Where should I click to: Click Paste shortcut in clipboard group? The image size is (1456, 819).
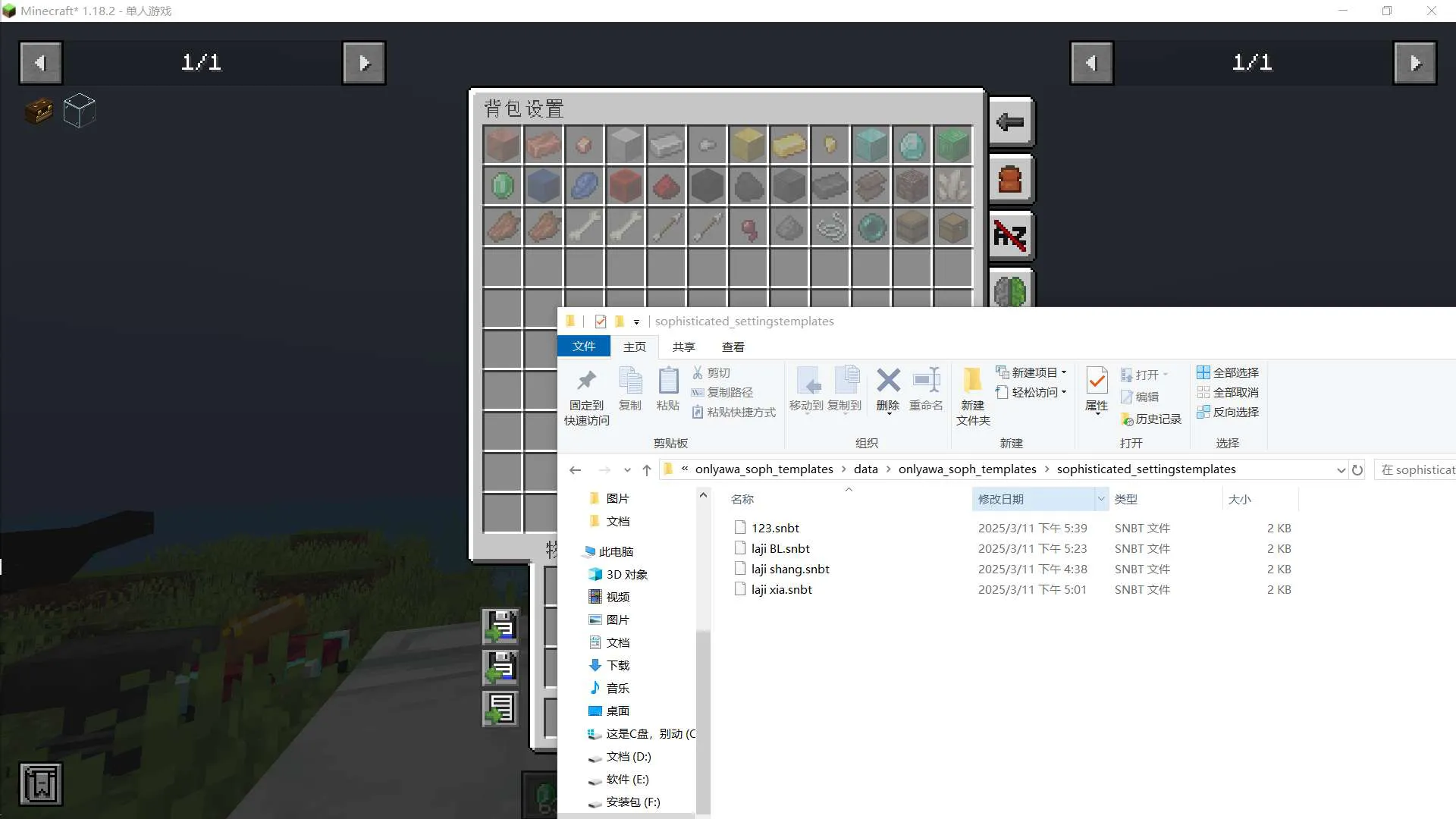[734, 412]
